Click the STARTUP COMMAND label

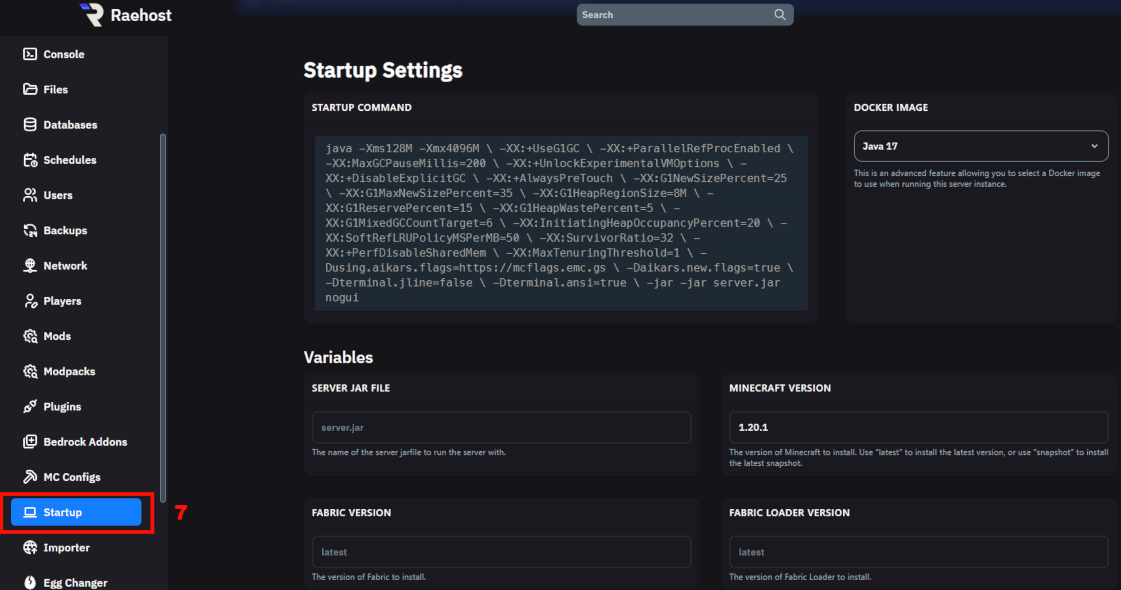(x=362, y=107)
